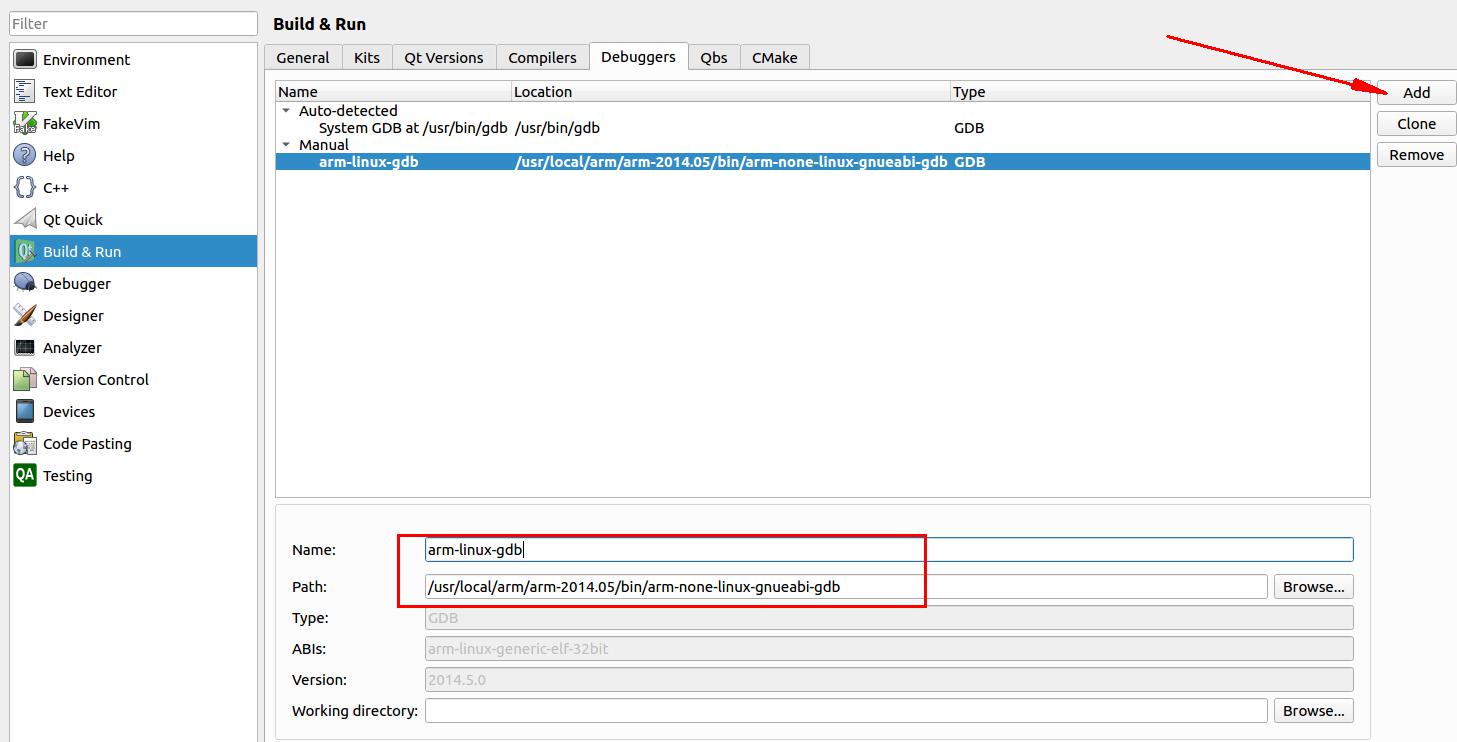Click the /usr/bin/gdb location cell
Viewport: 1457px width, 742px height.
point(557,128)
